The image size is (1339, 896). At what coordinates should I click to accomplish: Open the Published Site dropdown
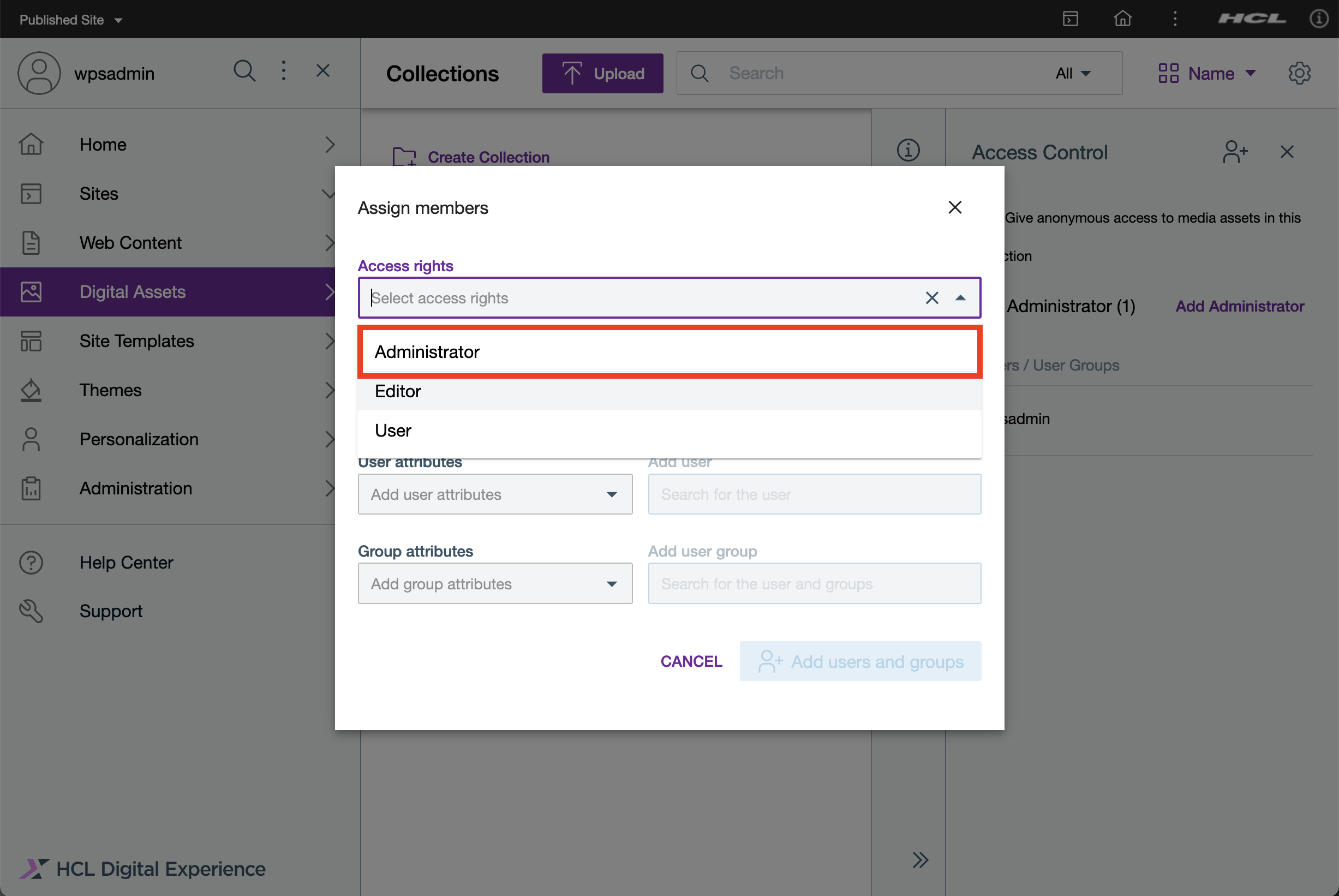coord(71,20)
